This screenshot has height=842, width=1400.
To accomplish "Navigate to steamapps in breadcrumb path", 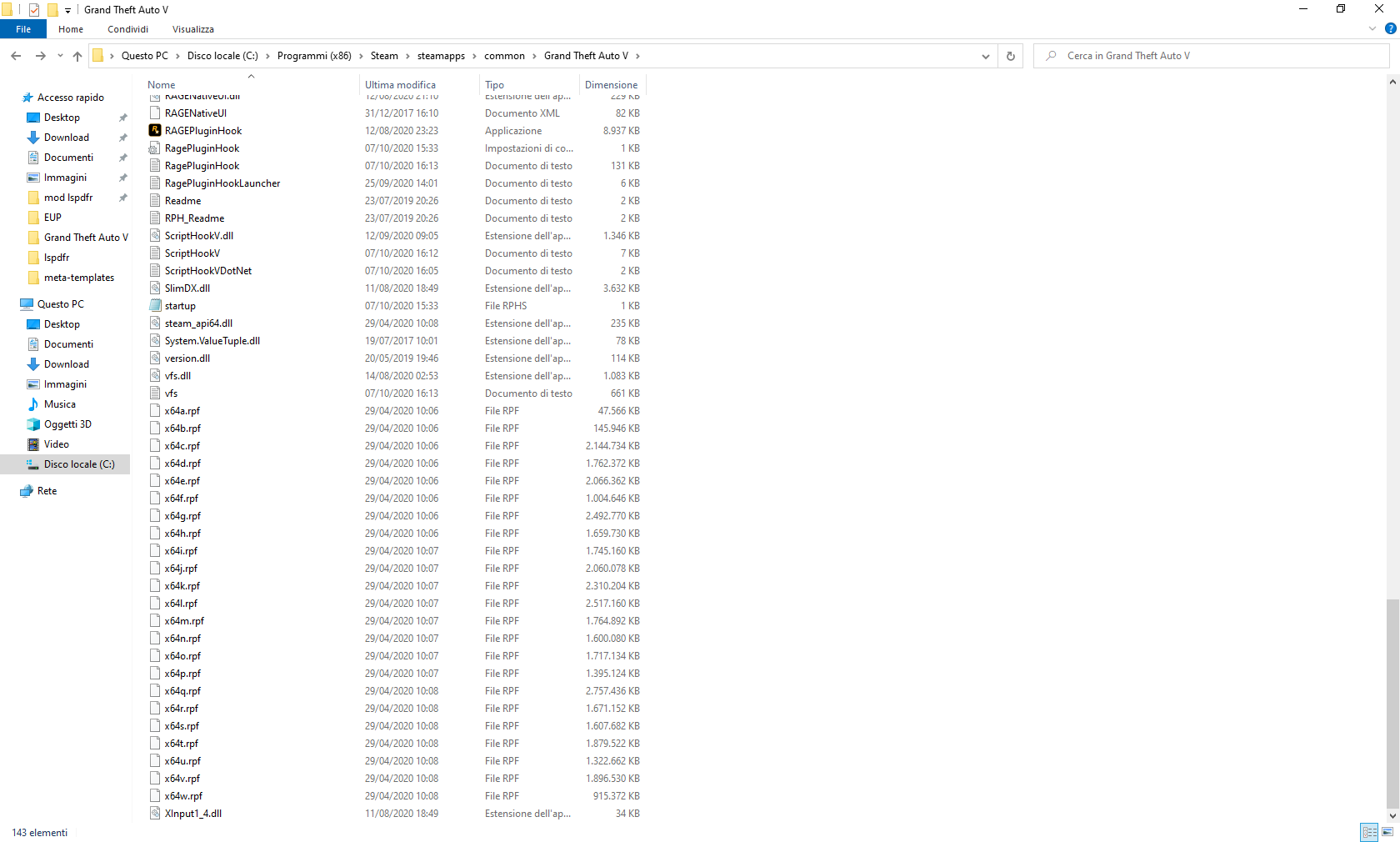I will coord(441,56).
